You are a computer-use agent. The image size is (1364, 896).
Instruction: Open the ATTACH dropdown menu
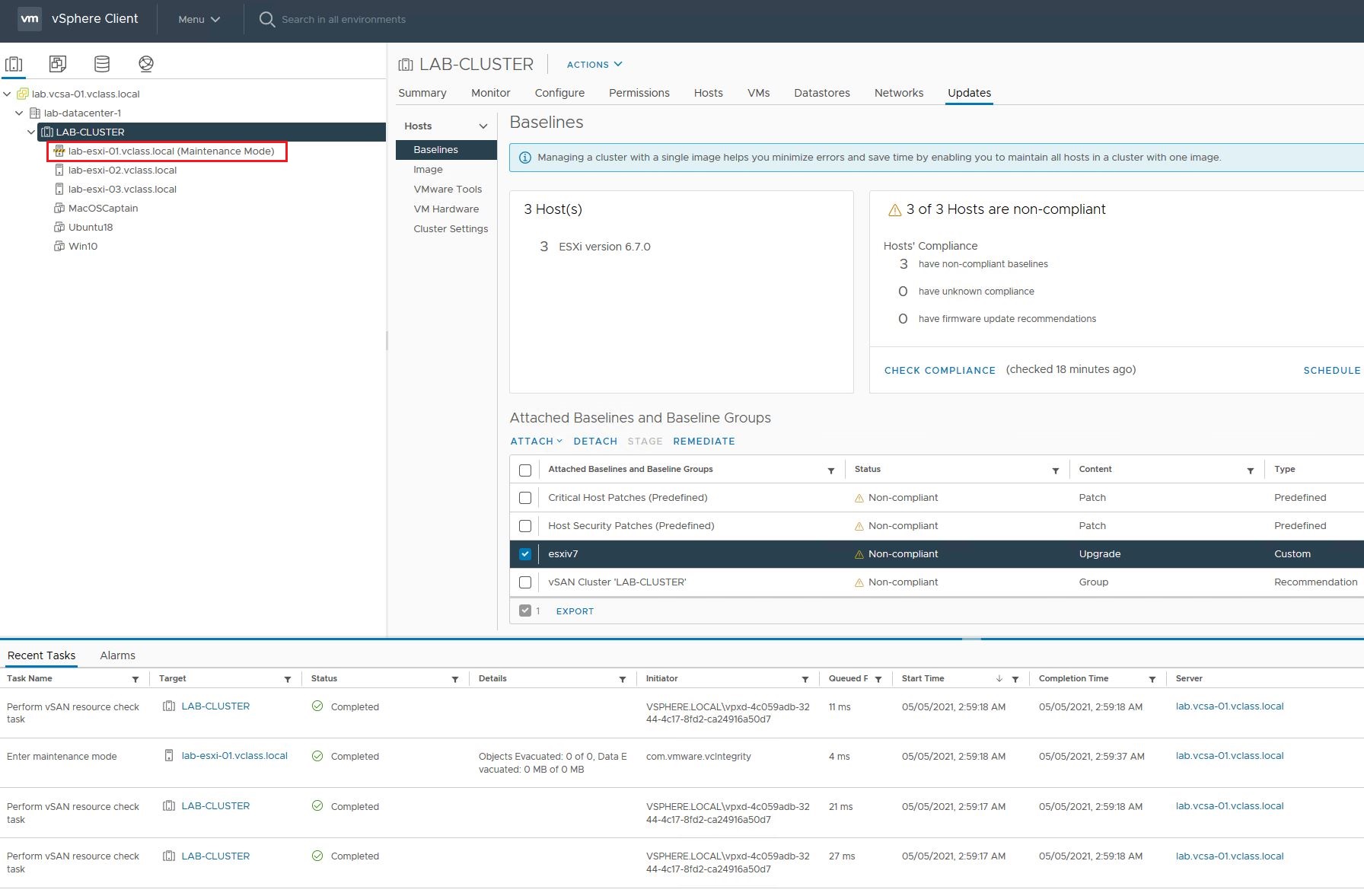(536, 442)
